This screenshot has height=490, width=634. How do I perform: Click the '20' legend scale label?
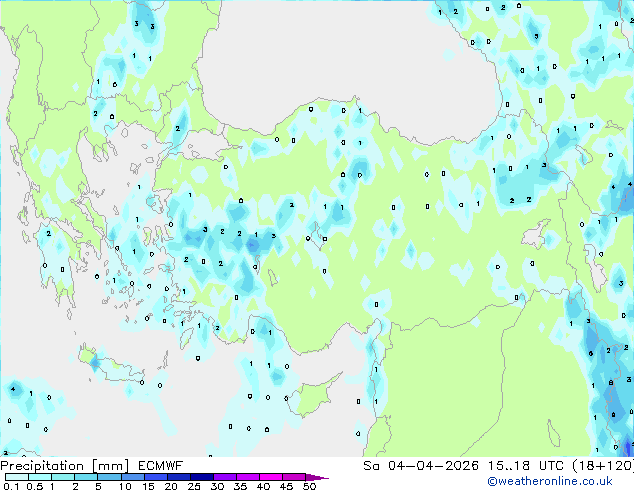[171, 486]
